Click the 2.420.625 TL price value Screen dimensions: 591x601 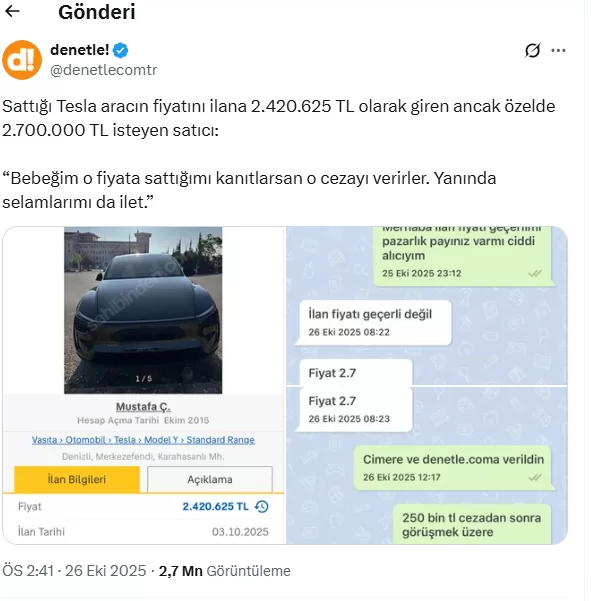215,507
